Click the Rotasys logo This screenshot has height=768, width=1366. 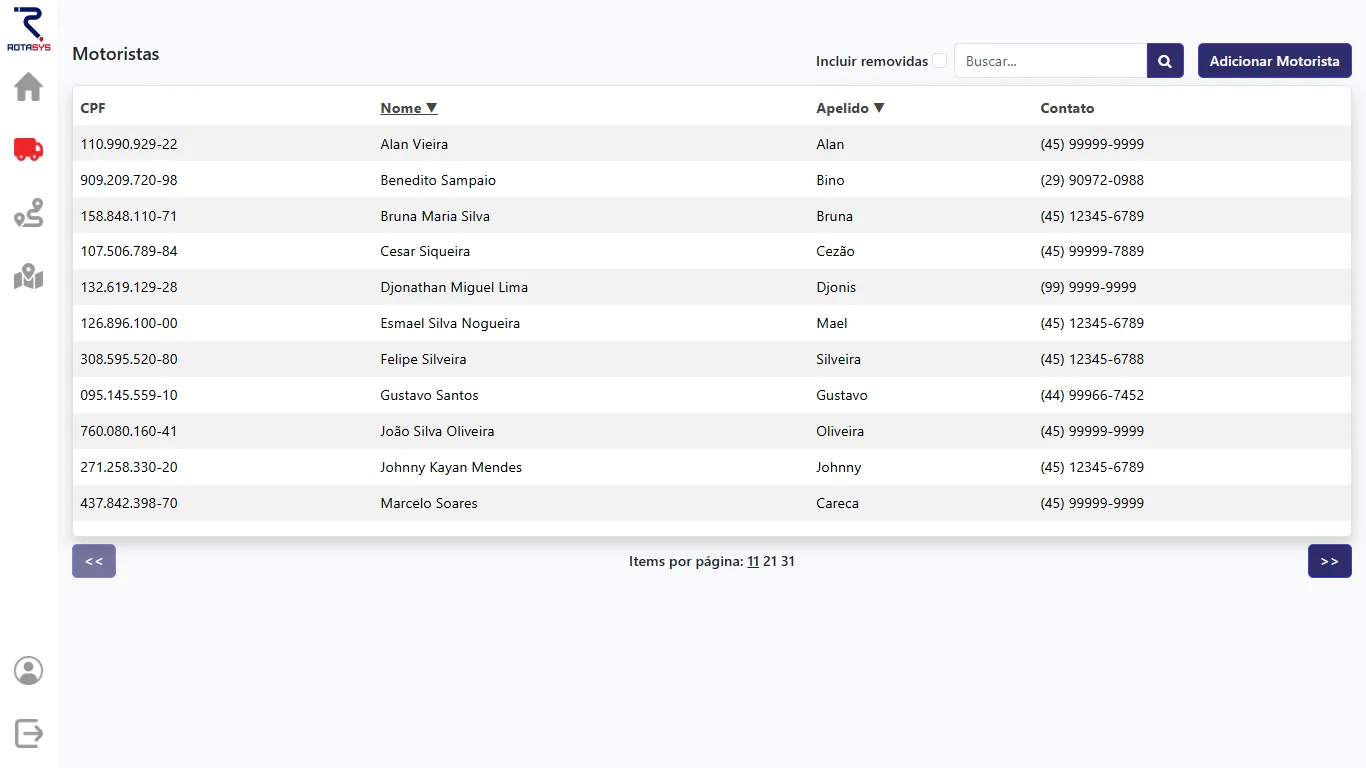coord(28,28)
